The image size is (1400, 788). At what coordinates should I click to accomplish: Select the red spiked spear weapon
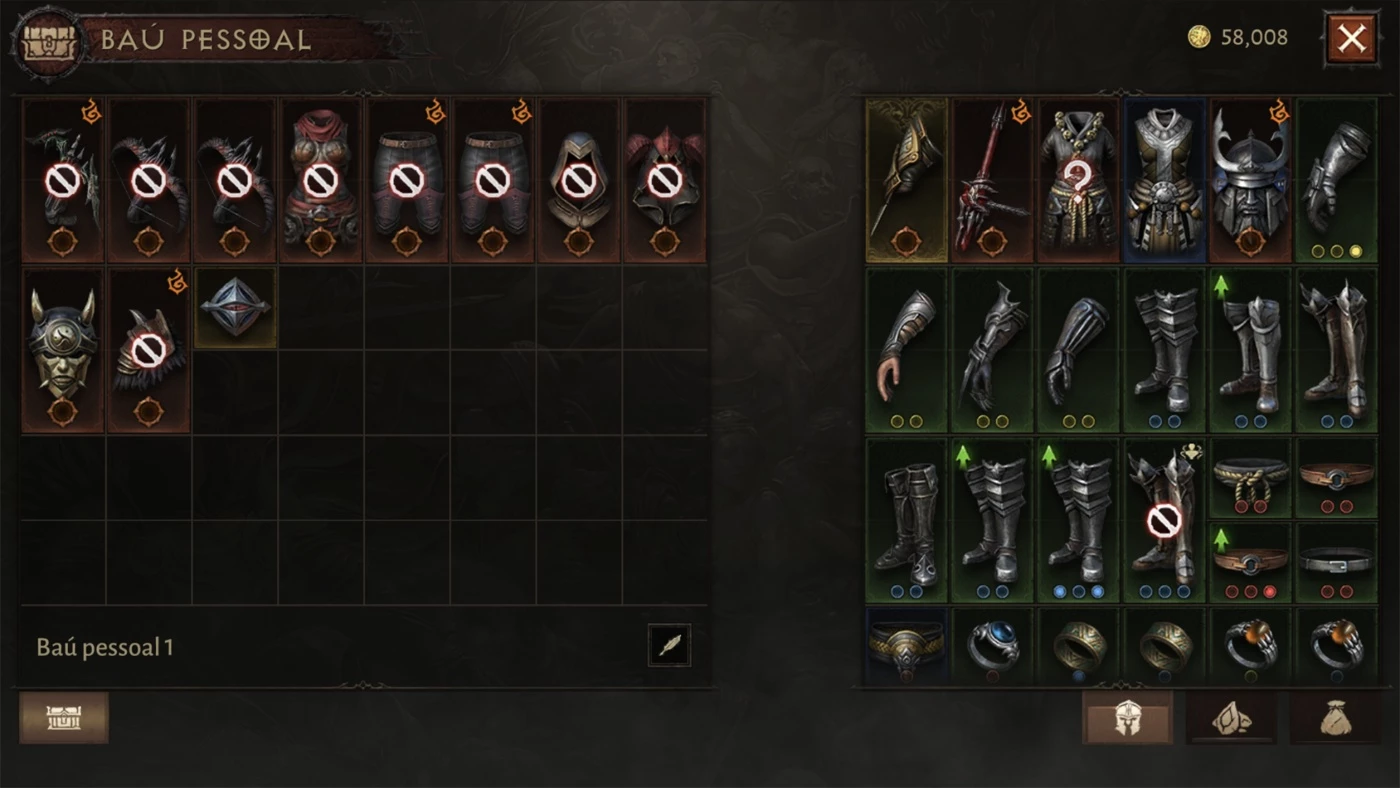click(993, 180)
